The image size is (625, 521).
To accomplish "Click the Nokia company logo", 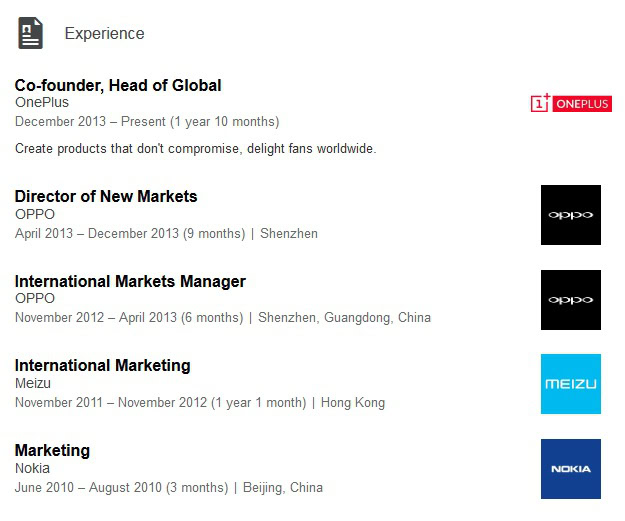I will [x=570, y=468].
